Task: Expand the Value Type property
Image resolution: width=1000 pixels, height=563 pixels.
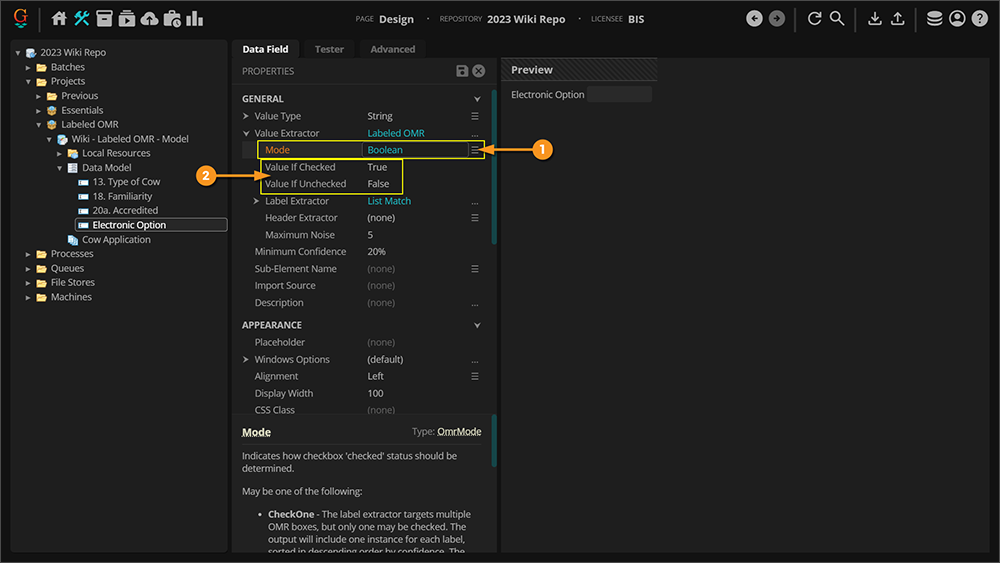Action: coord(246,116)
